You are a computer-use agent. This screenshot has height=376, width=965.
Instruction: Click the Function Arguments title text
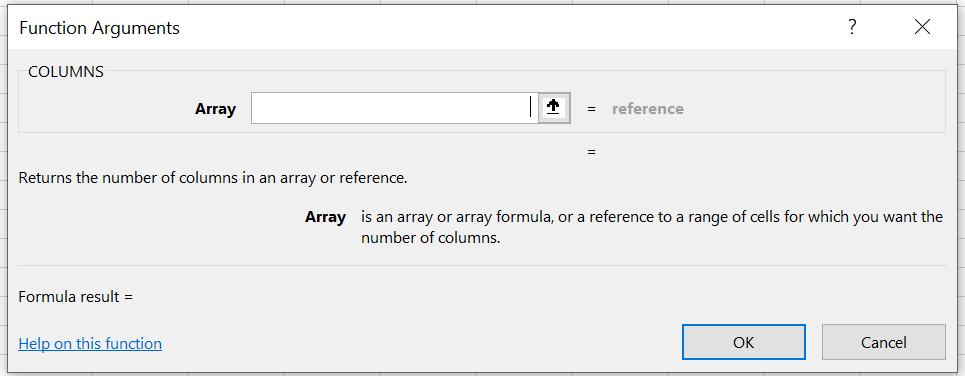click(x=100, y=28)
